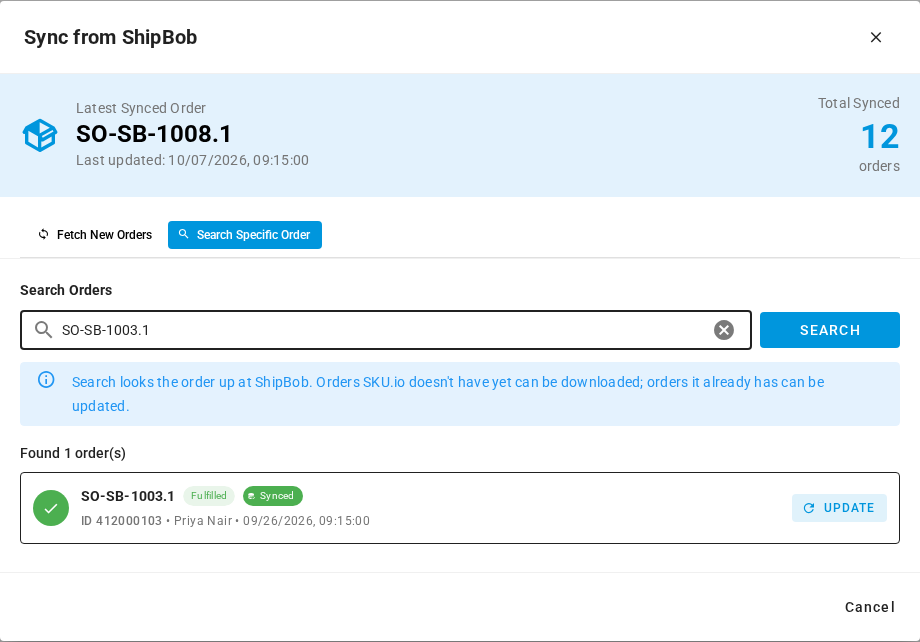Click Cancel to dismiss the dialog

870,607
